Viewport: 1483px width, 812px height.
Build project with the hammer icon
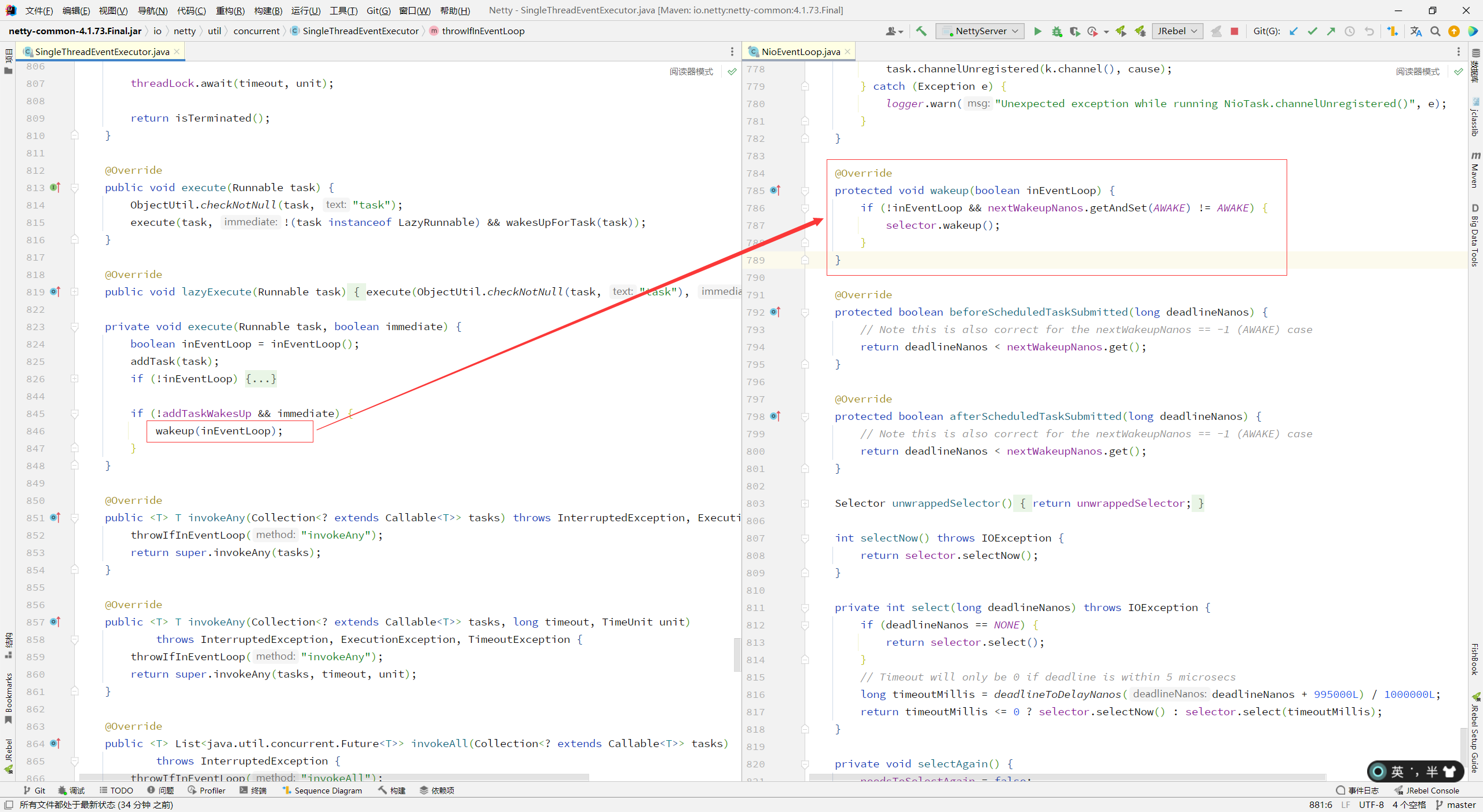pyautogui.click(x=921, y=31)
